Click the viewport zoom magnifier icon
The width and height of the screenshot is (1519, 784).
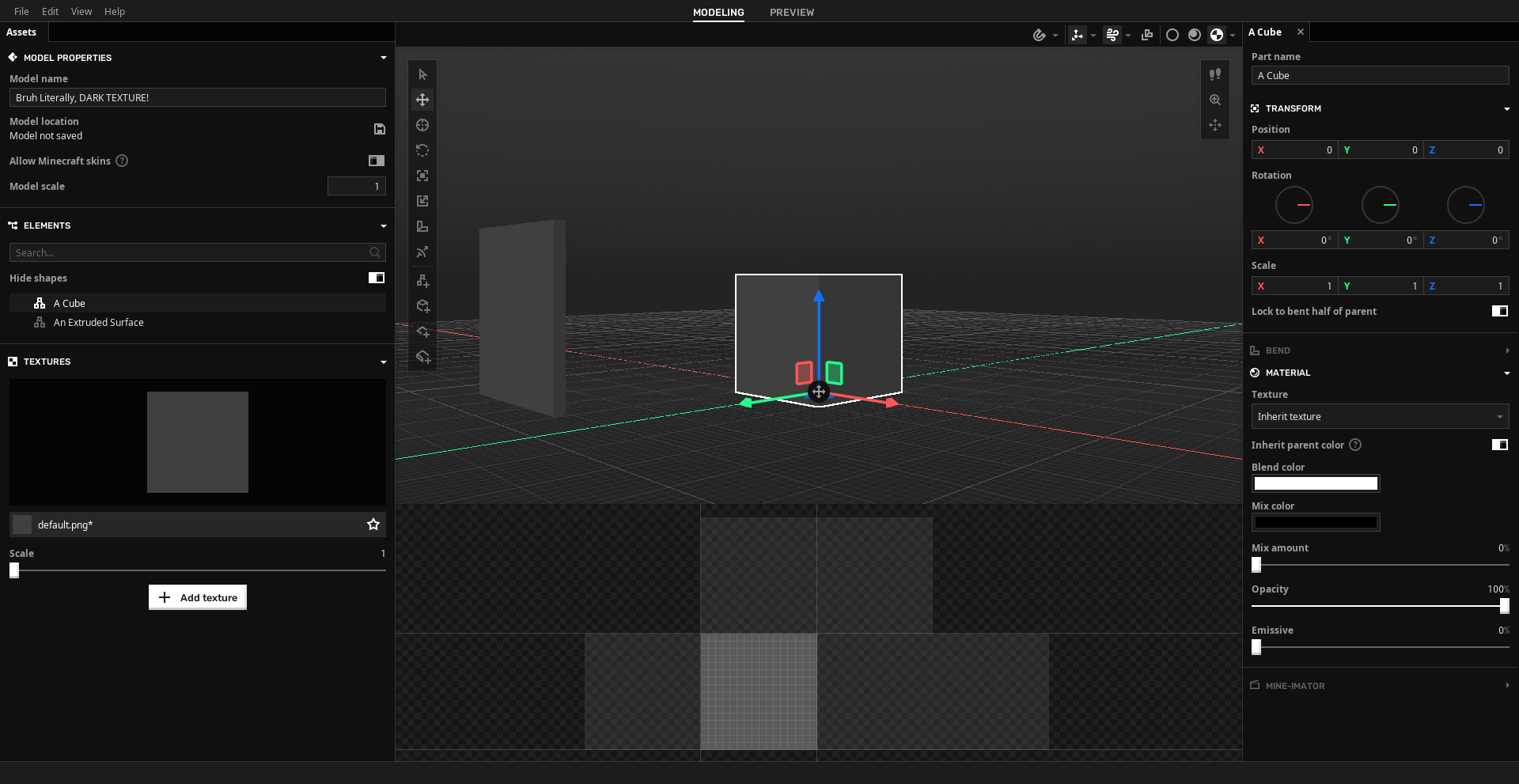pos(1215,100)
